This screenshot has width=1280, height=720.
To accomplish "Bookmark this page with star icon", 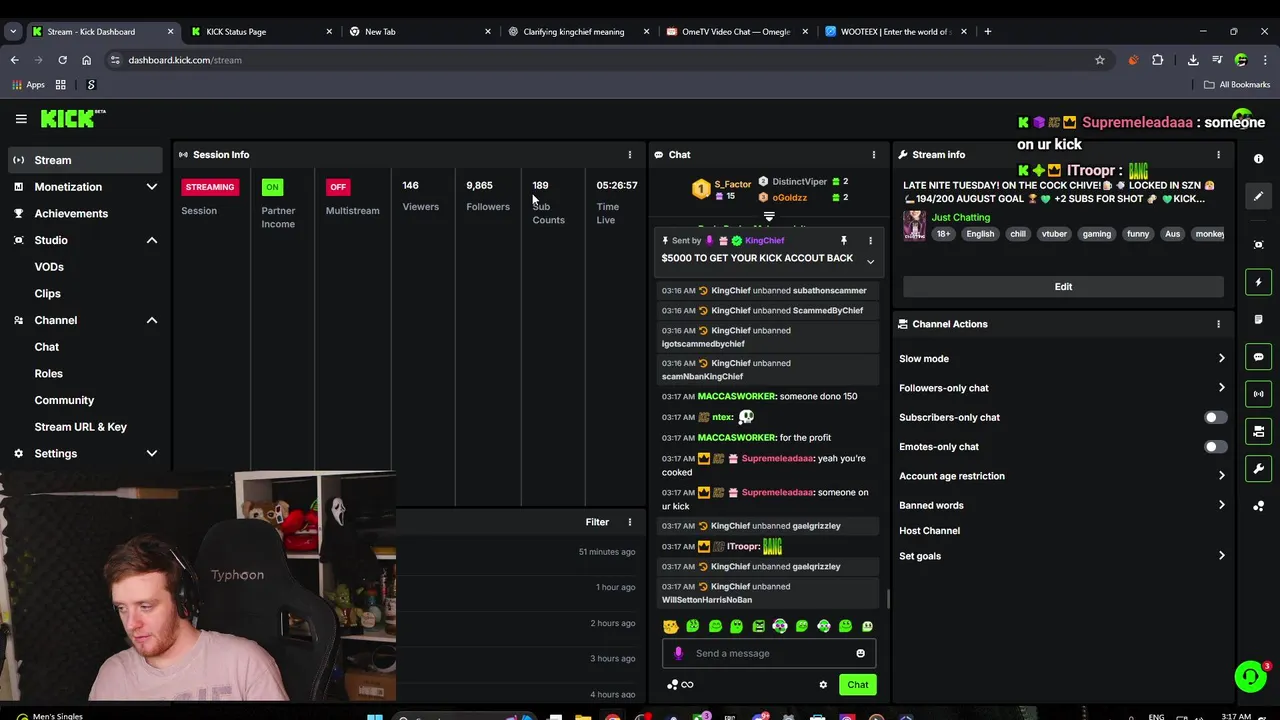I will (1100, 60).
